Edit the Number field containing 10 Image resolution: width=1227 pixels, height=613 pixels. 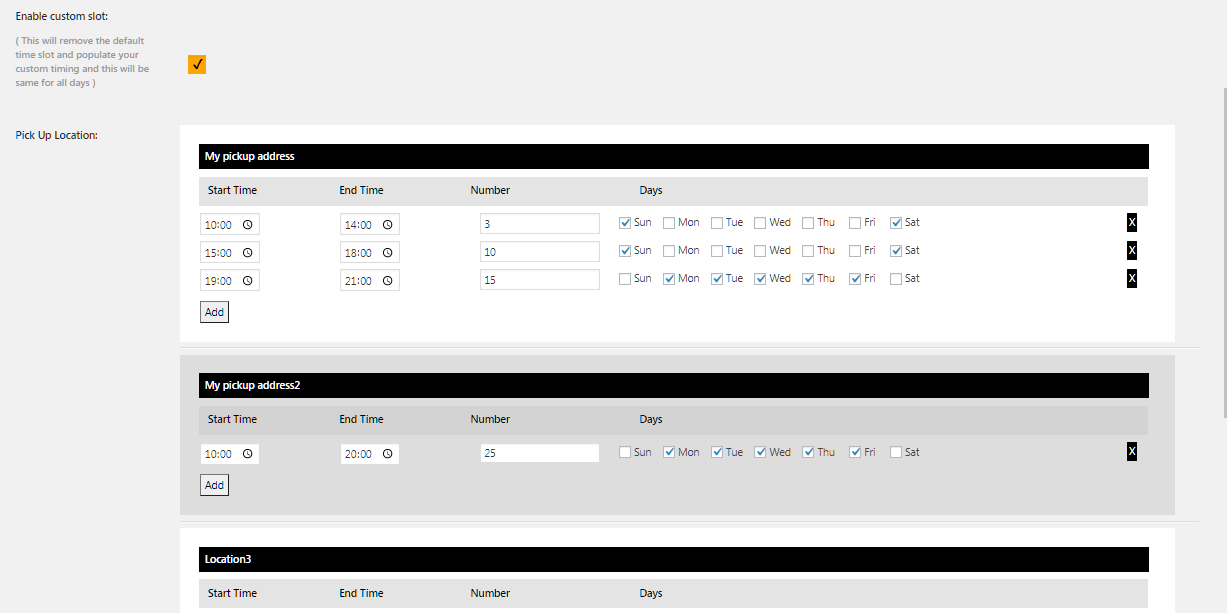point(540,252)
